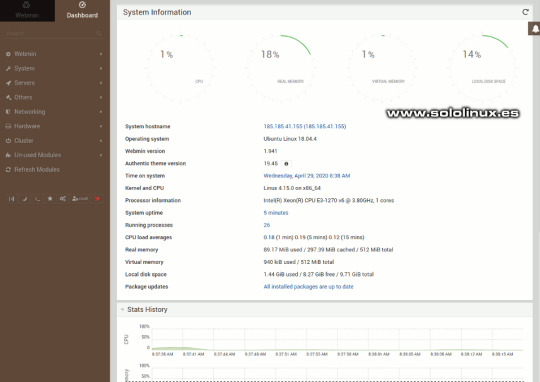This screenshot has width=540, height=382.
Task: Click the refresh icon beside Refresh Modules
Action: (x=8, y=170)
